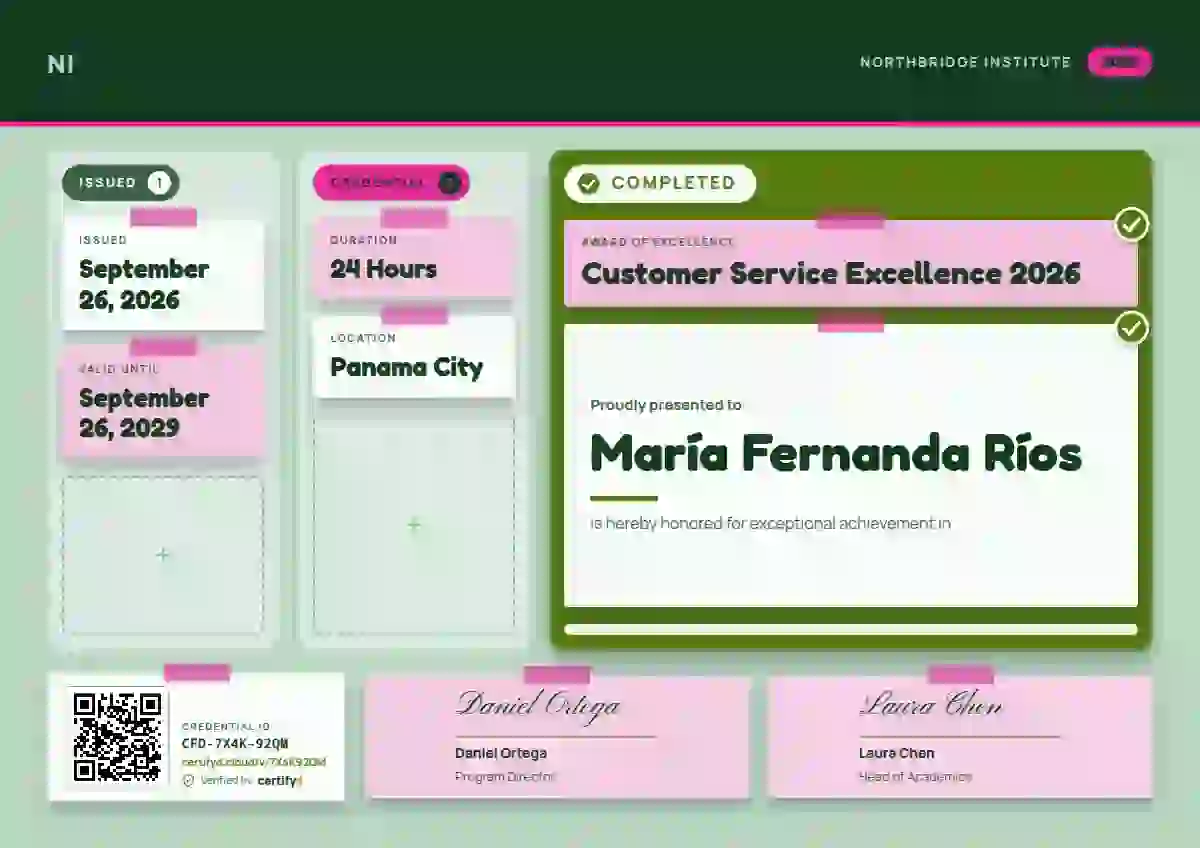Click the Head of Academics title text
The image size is (1200, 848).
click(x=915, y=777)
